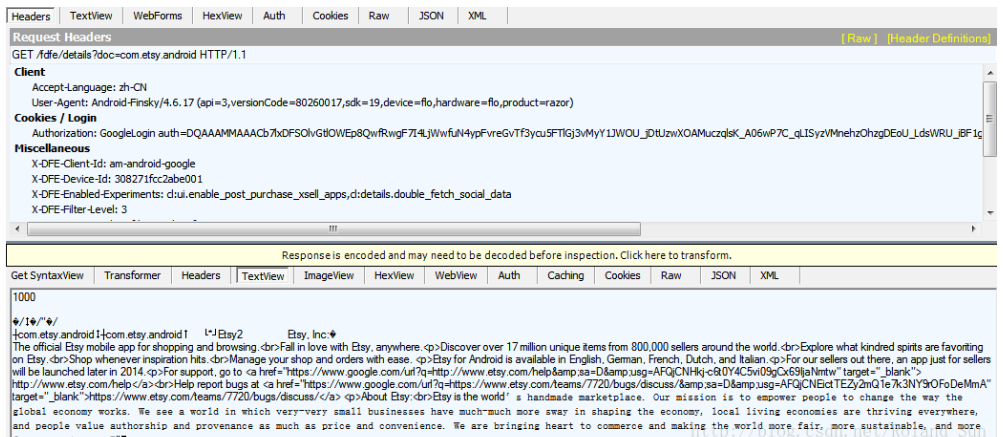The width and height of the screenshot is (1003, 437).
Task: Open the response HexView tab
Action: (394, 276)
